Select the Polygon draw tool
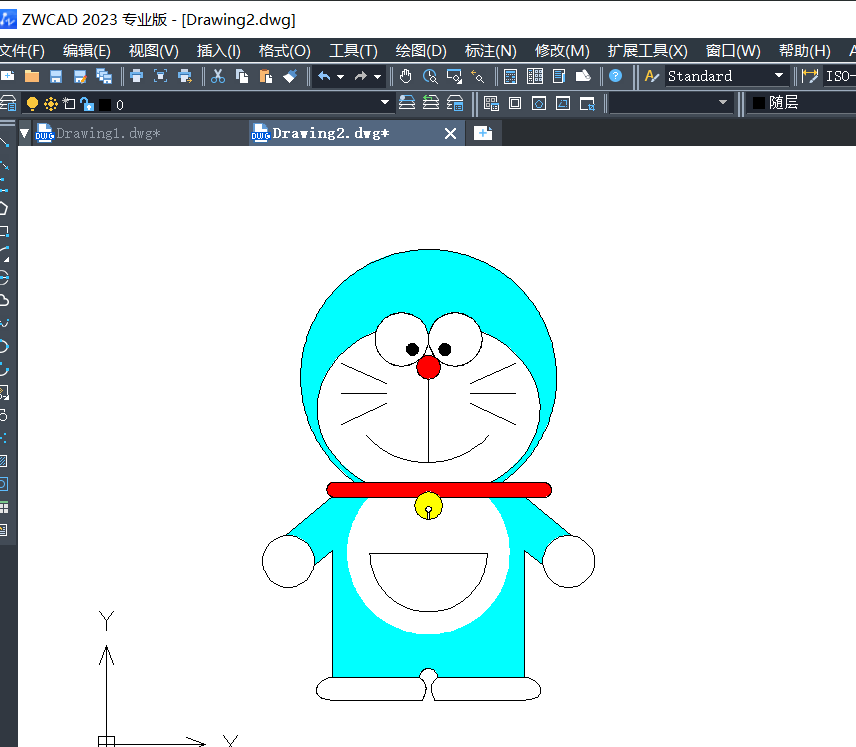This screenshot has width=856, height=747. pyautogui.click(x=4, y=208)
